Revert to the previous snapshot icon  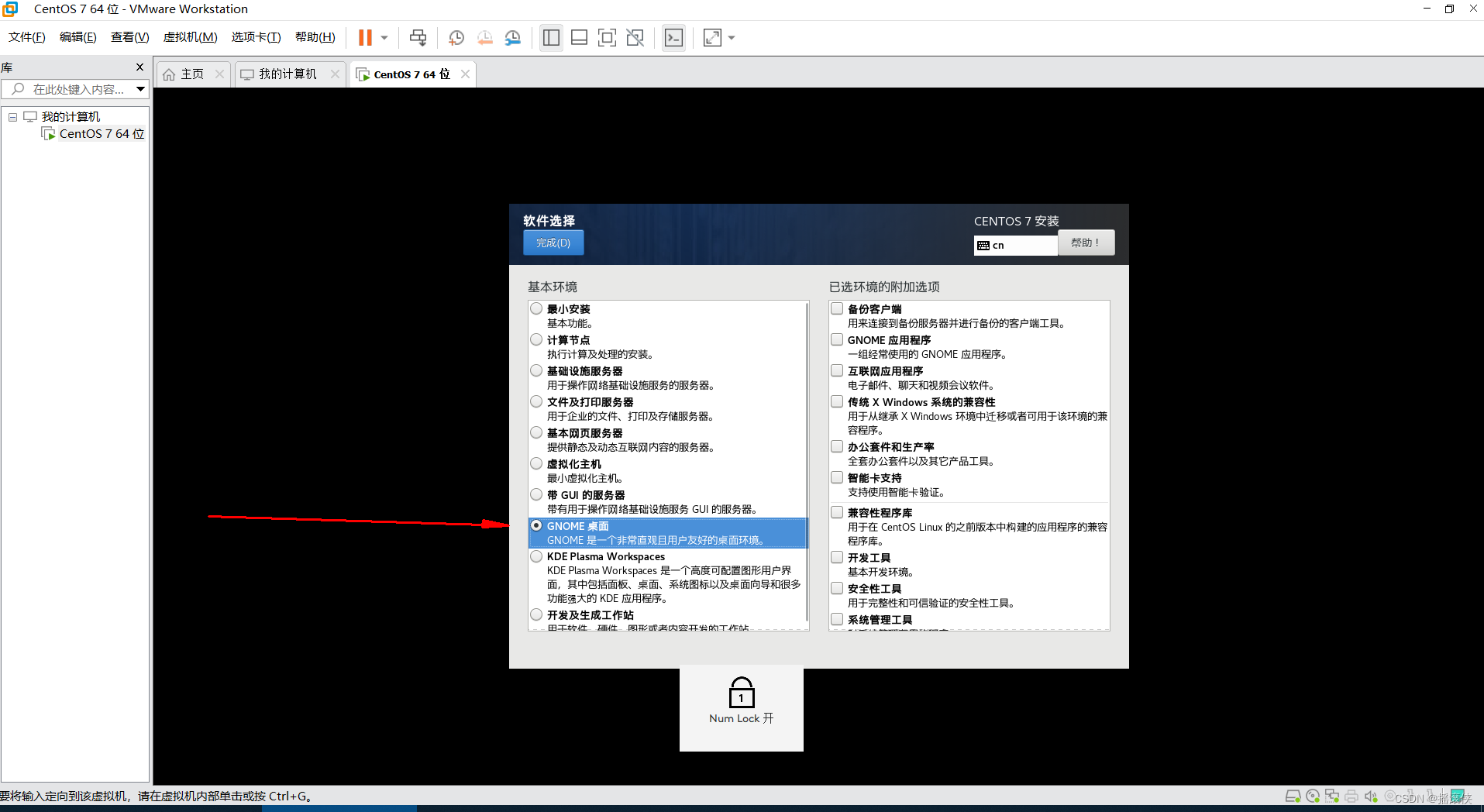point(484,37)
